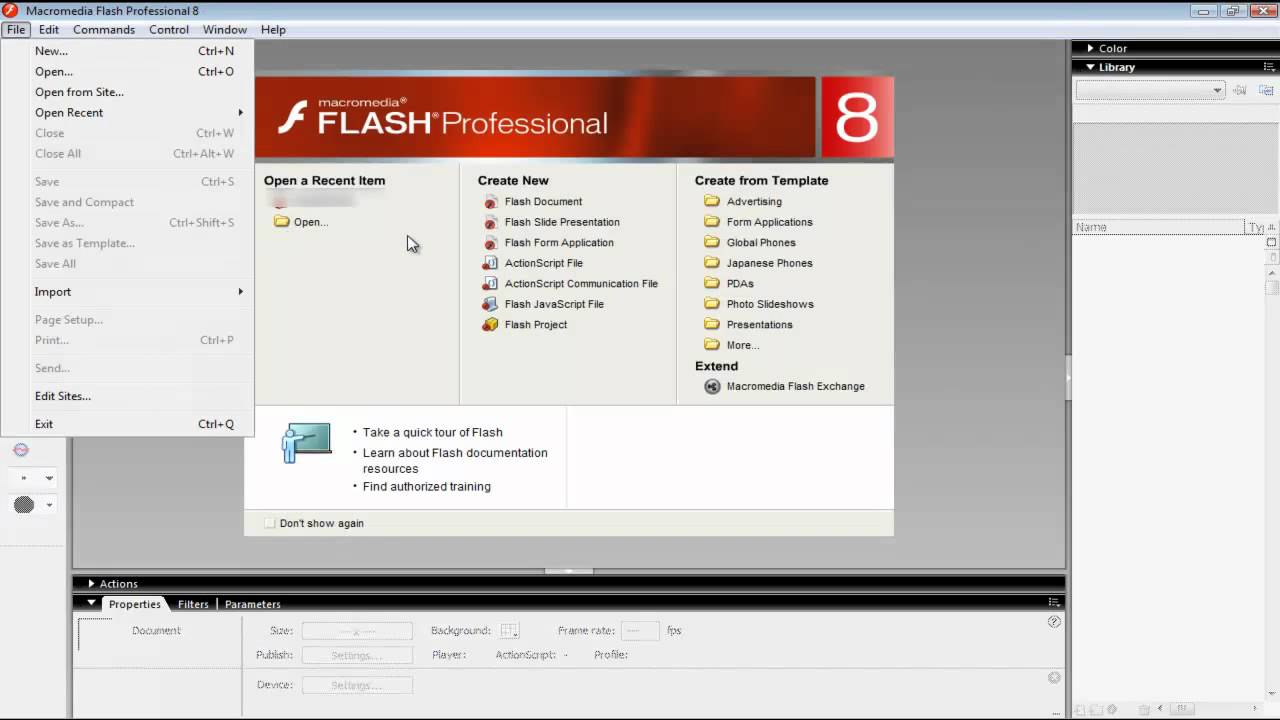The image size is (1280, 720).
Task: Collapse the Library panel
Action: tap(1091, 67)
